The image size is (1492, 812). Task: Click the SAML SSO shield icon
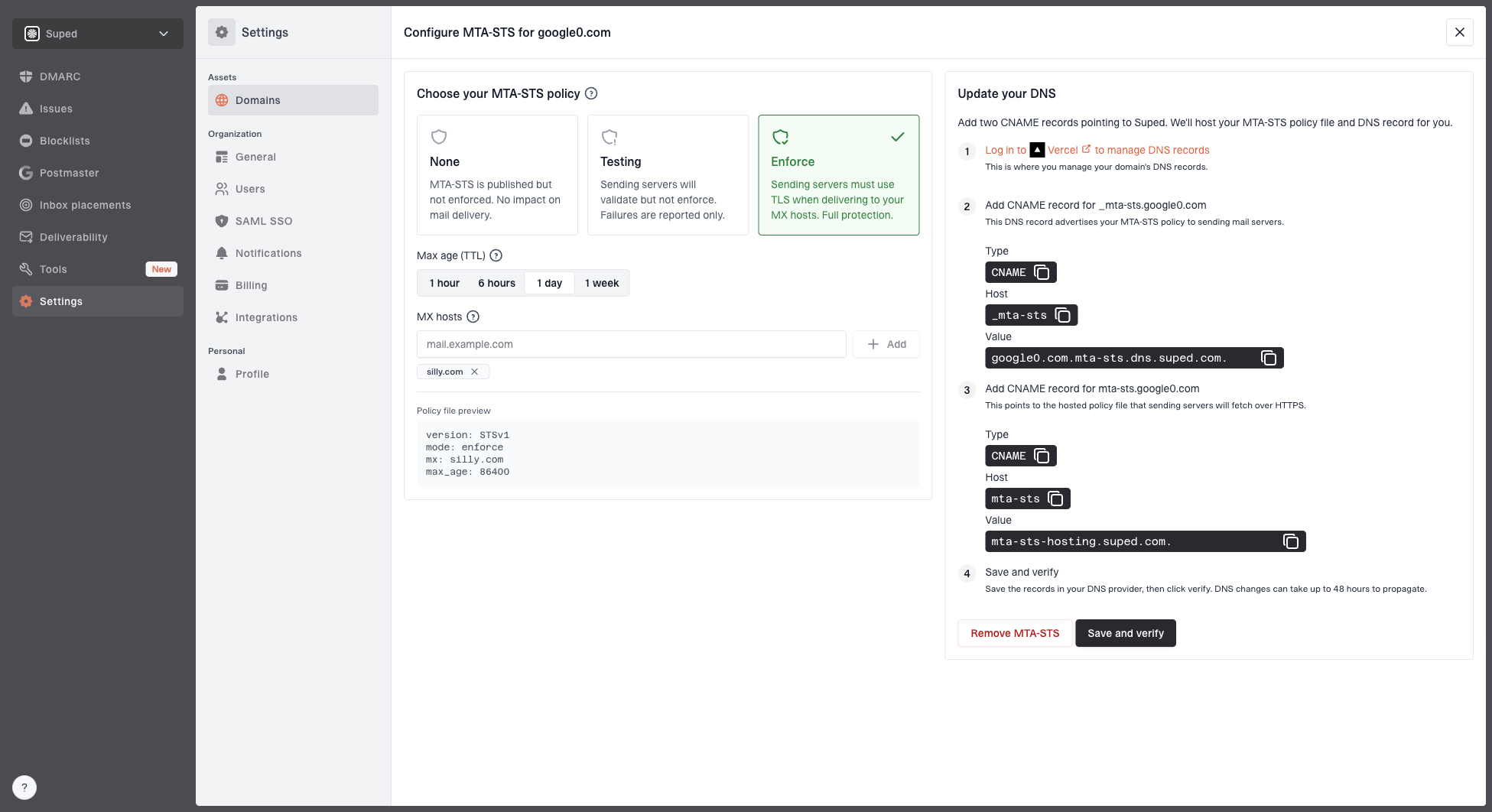(222, 221)
